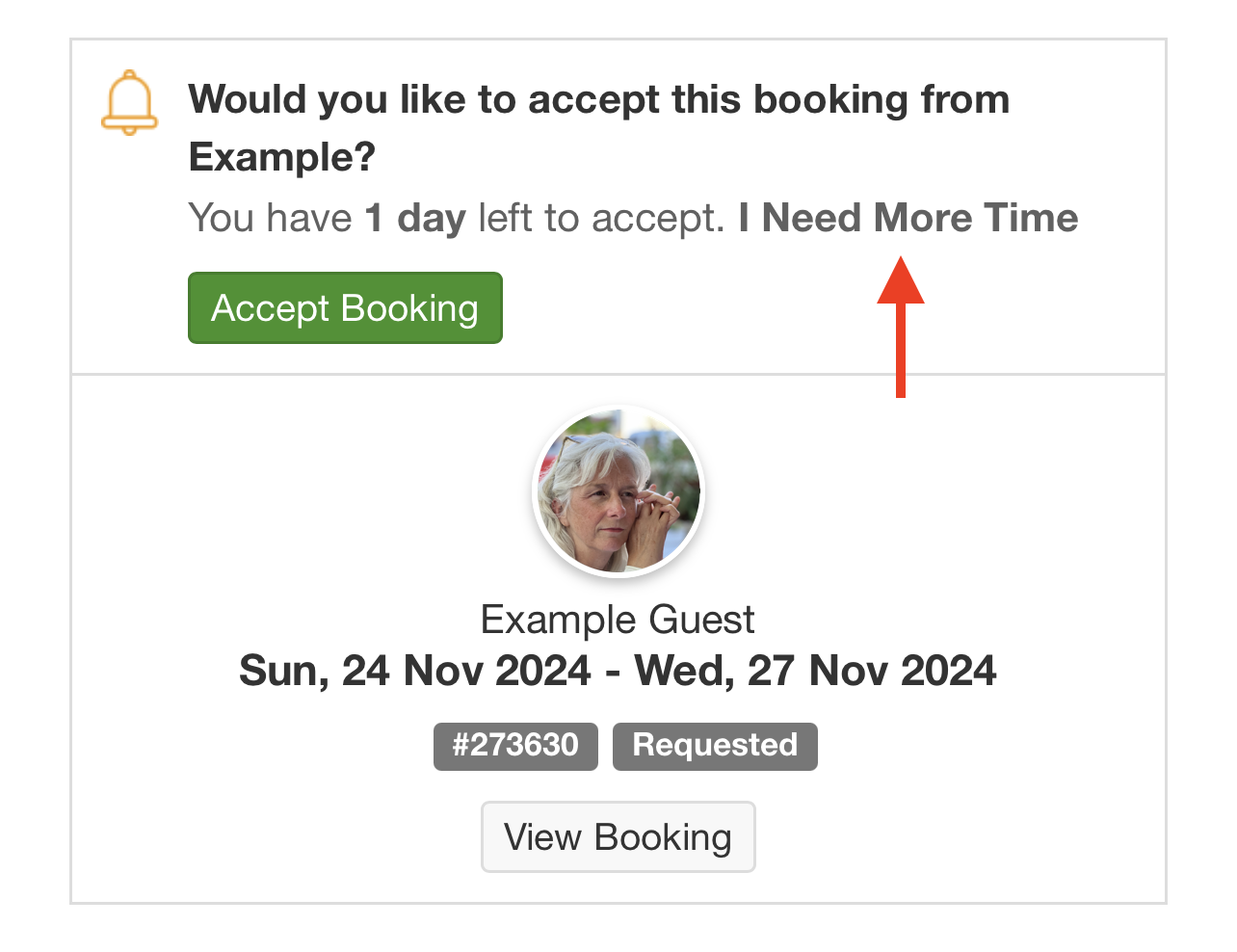
Task: Click the dash between the booking dates
Action: pos(613,672)
